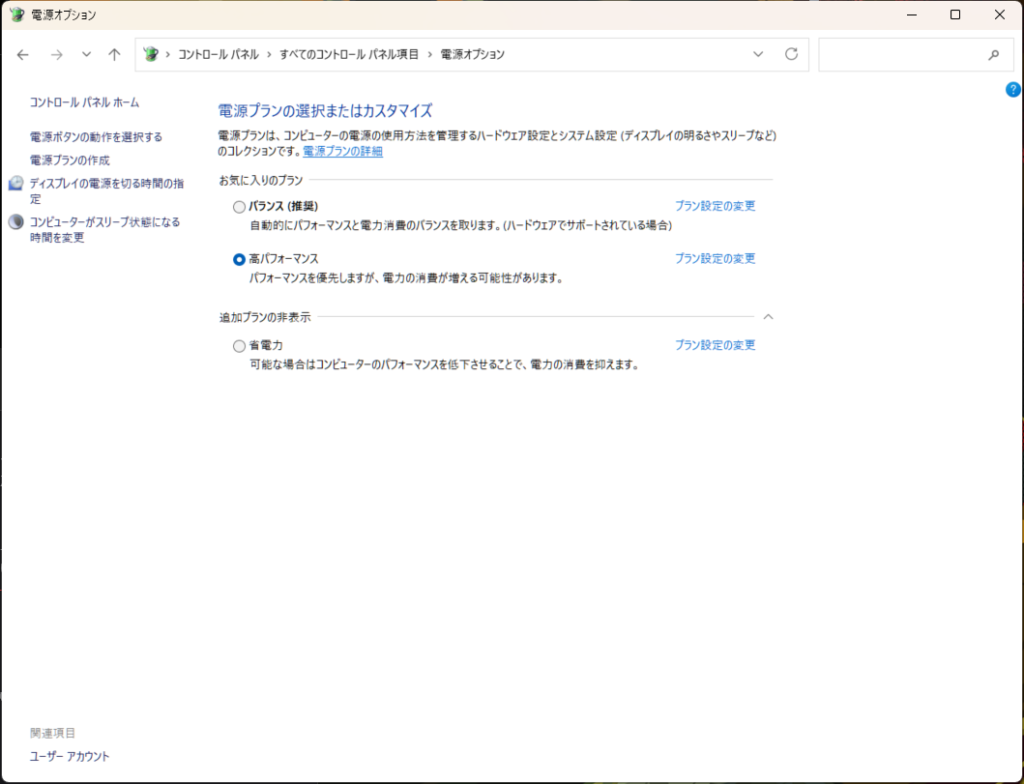Open the blue help question mark icon
The width and height of the screenshot is (1024, 784).
pos(1012,90)
